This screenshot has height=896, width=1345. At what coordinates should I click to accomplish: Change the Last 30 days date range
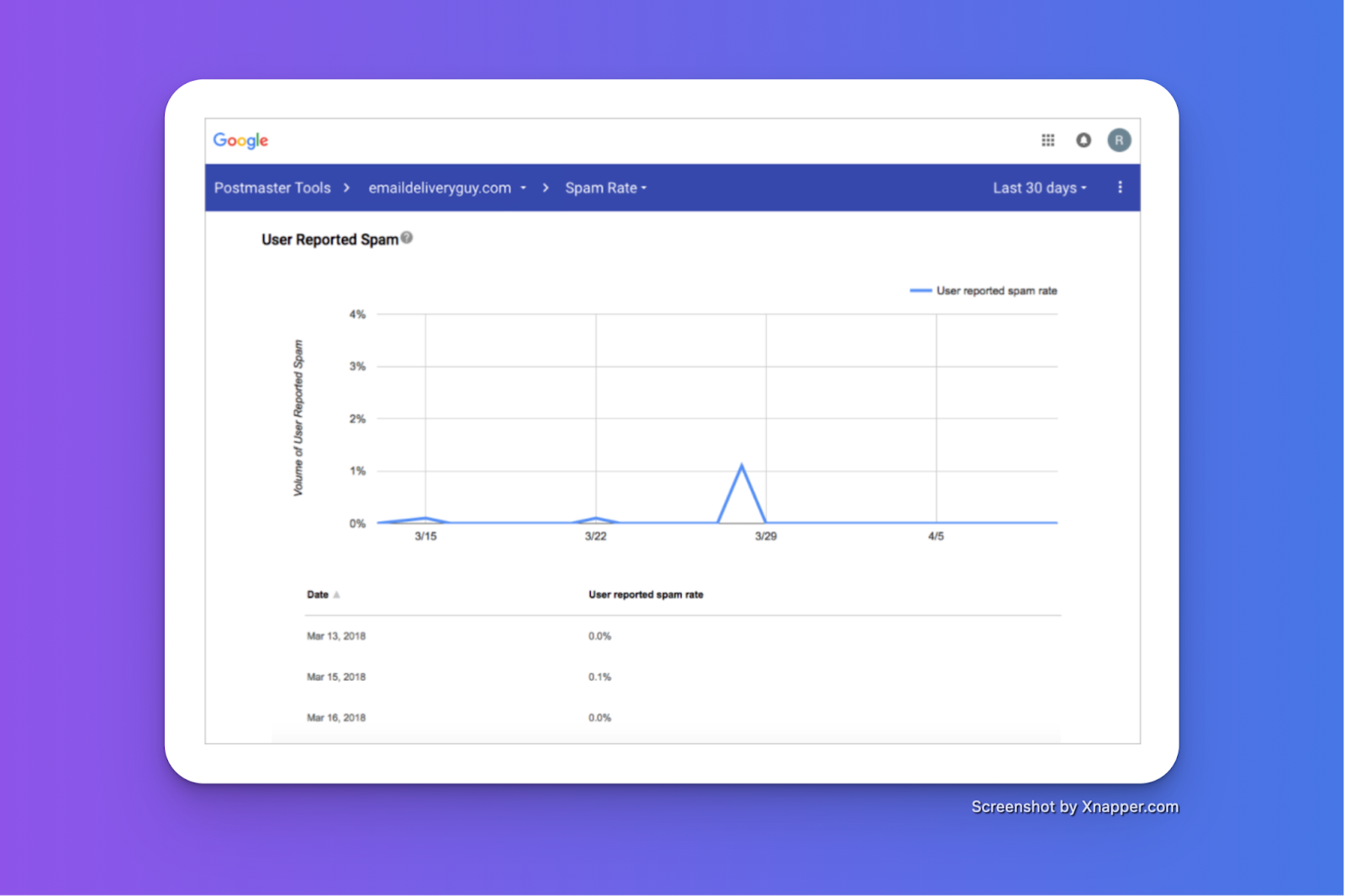pyautogui.click(x=1039, y=188)
